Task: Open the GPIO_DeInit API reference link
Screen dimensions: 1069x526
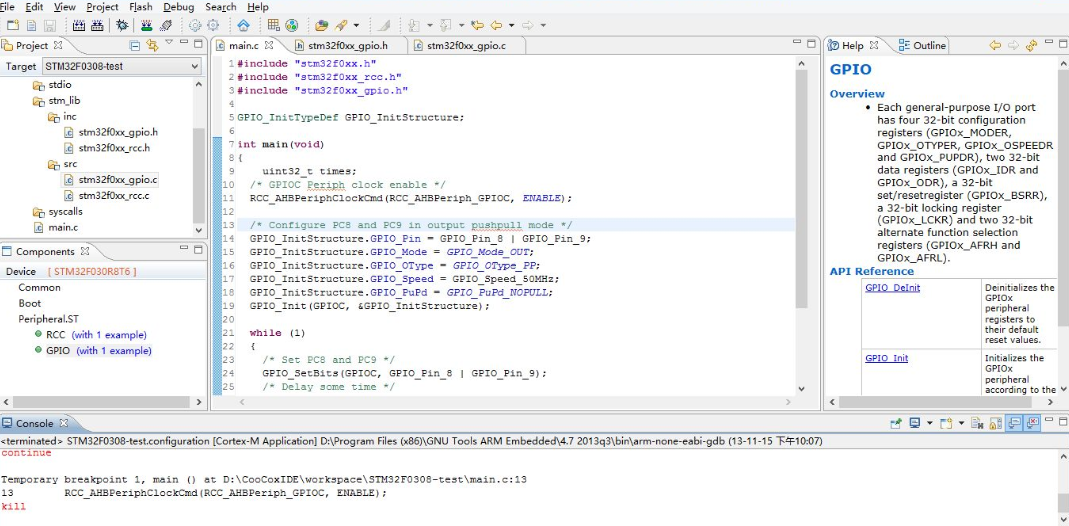Action: pyautogui.click(x=892, y=288)
